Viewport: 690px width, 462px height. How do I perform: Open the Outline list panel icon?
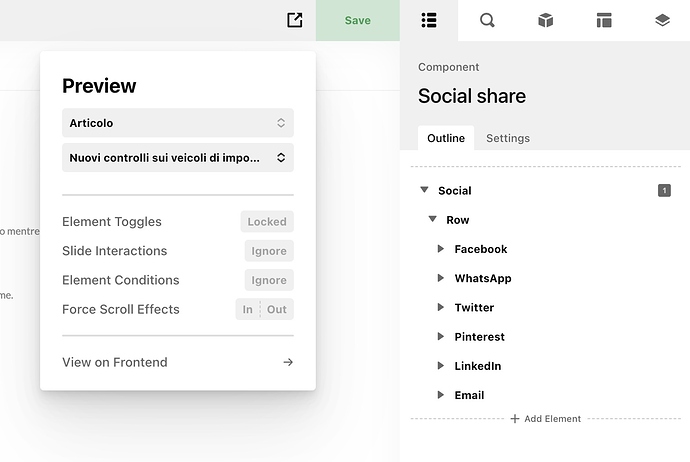(429, 20)
